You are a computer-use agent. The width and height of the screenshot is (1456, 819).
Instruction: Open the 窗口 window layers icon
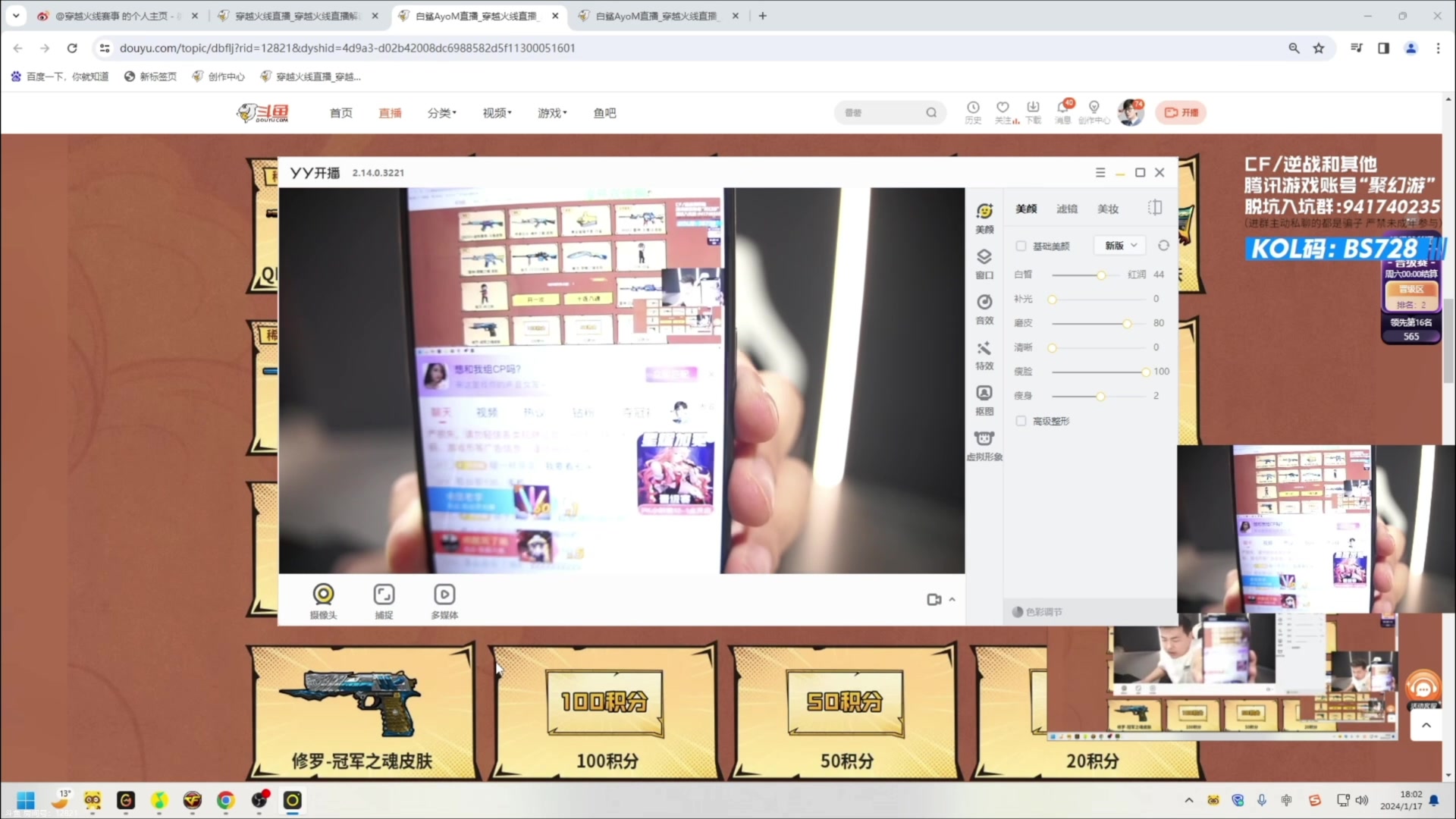pos(984,257)
